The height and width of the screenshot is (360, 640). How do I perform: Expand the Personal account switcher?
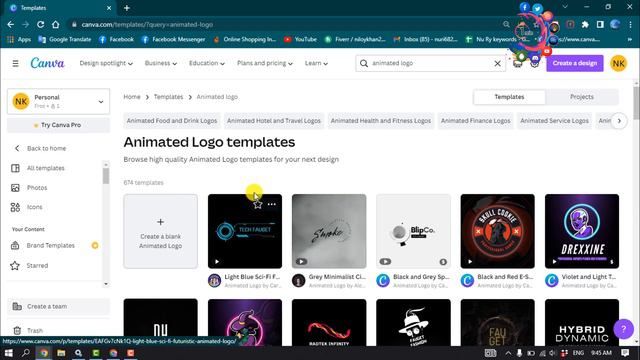coord(58,101)
